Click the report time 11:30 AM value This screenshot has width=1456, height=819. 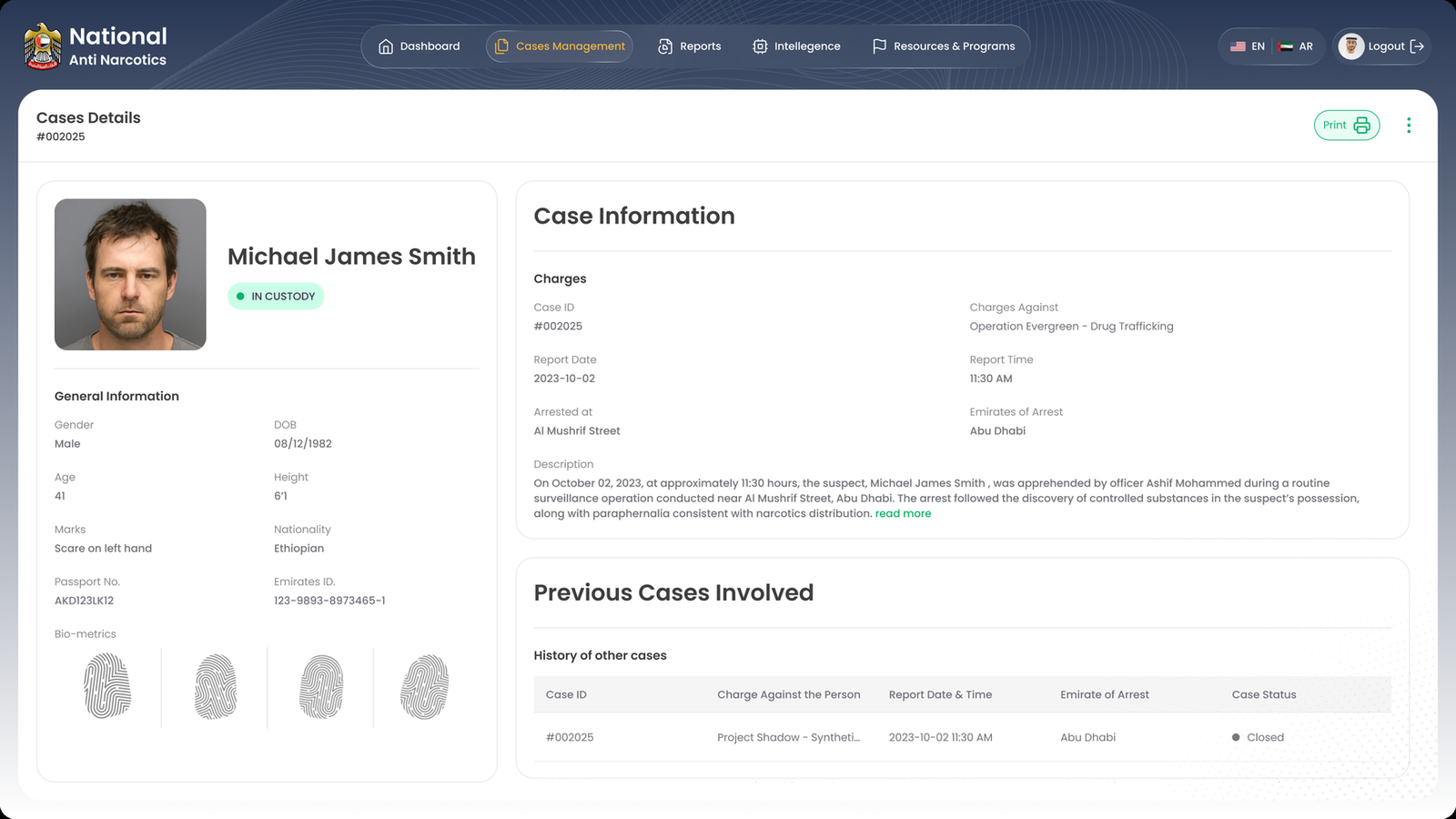pos(991,379)
